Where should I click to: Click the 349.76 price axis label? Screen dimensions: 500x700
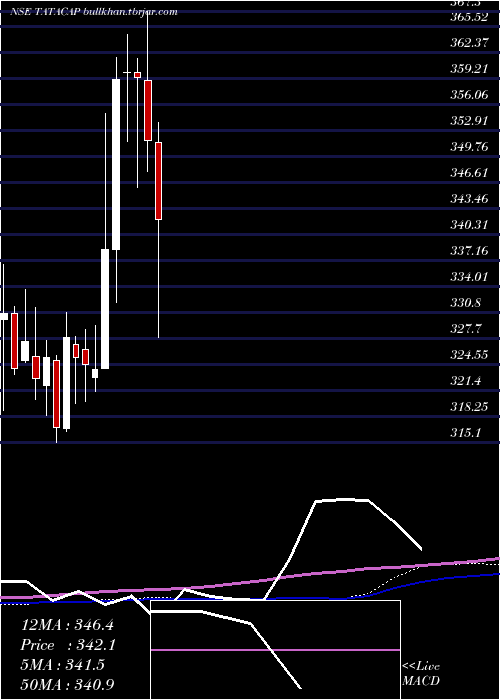[470, 147]
